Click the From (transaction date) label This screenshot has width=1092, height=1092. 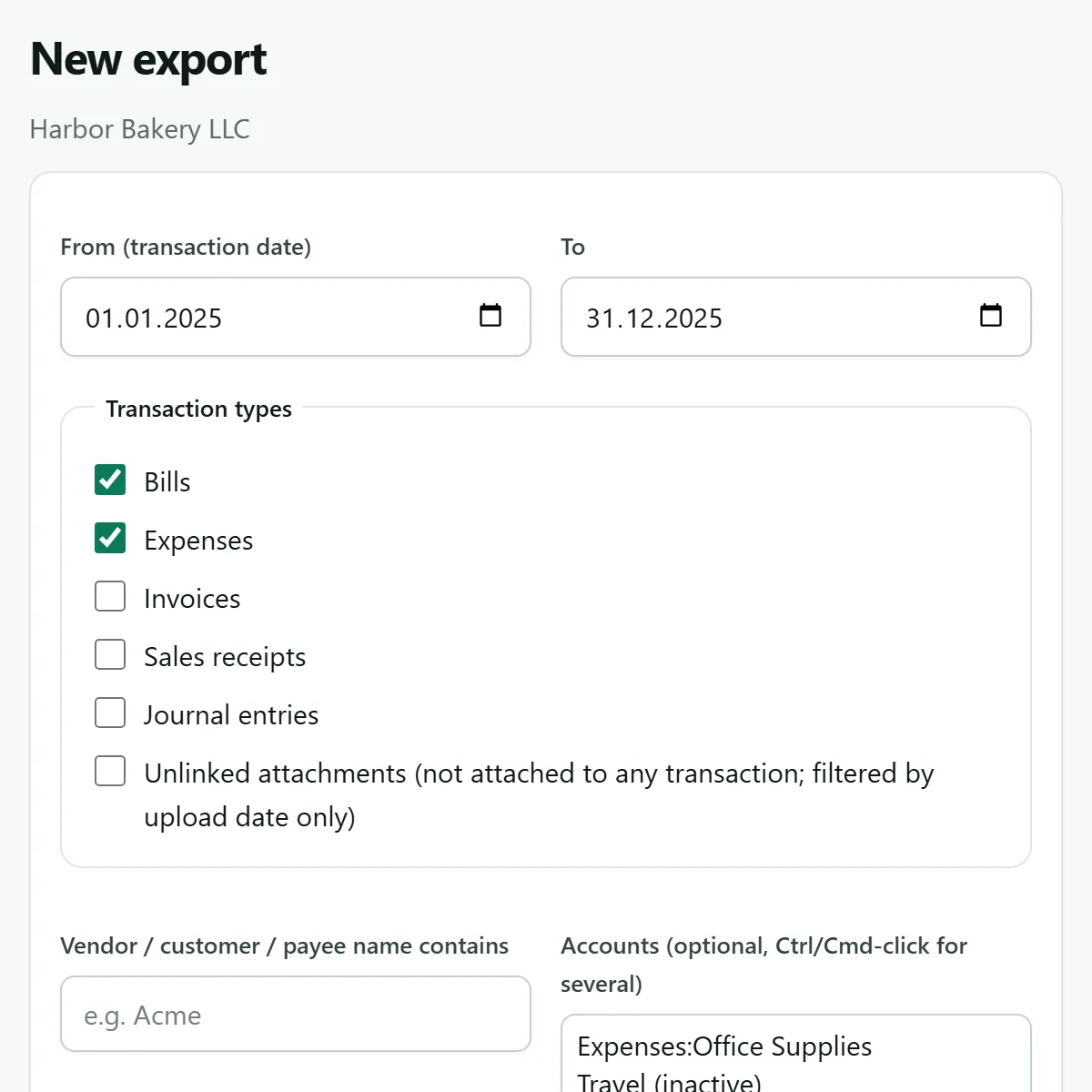coord(186,247)
